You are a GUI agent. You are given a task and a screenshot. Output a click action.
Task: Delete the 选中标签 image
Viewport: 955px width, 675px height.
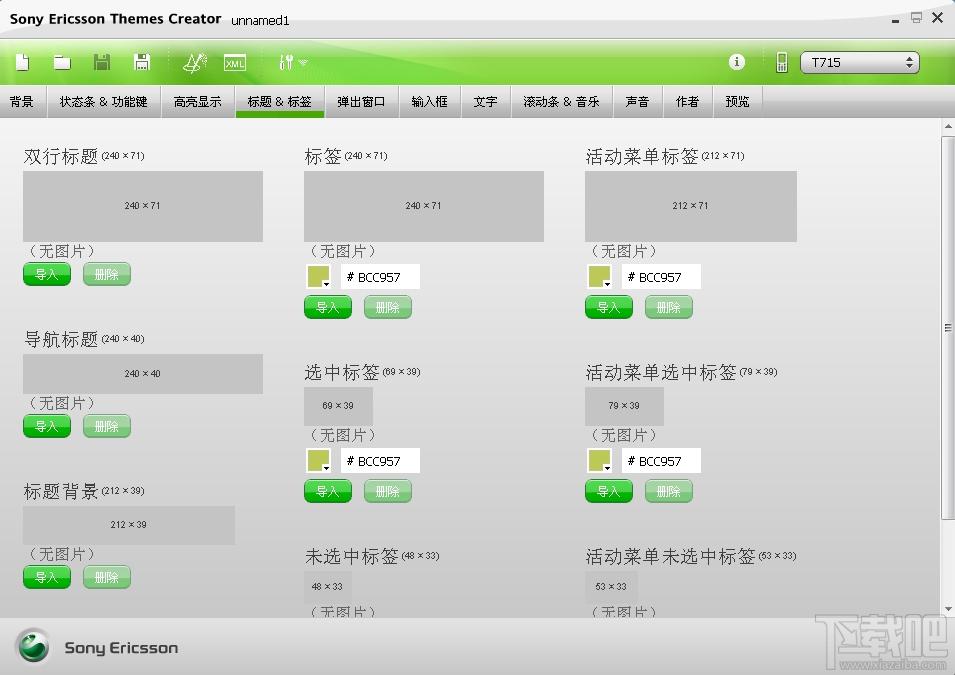(x=387, y=491)
